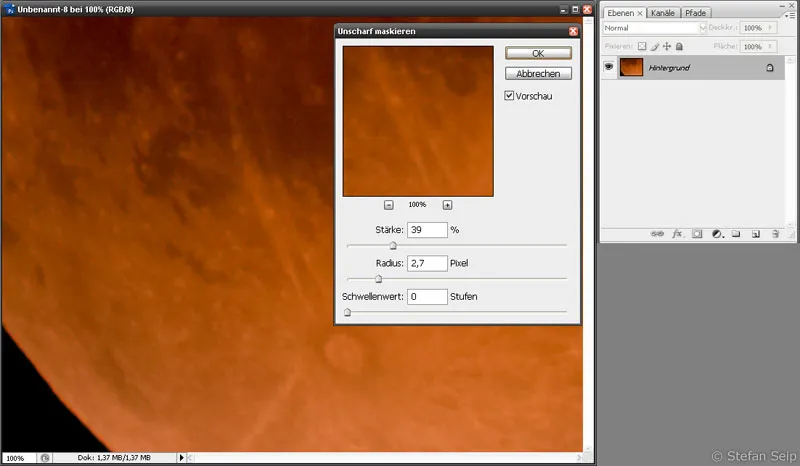Click the Radius slider handle
800x466 pixels.
tap(379, 279)
